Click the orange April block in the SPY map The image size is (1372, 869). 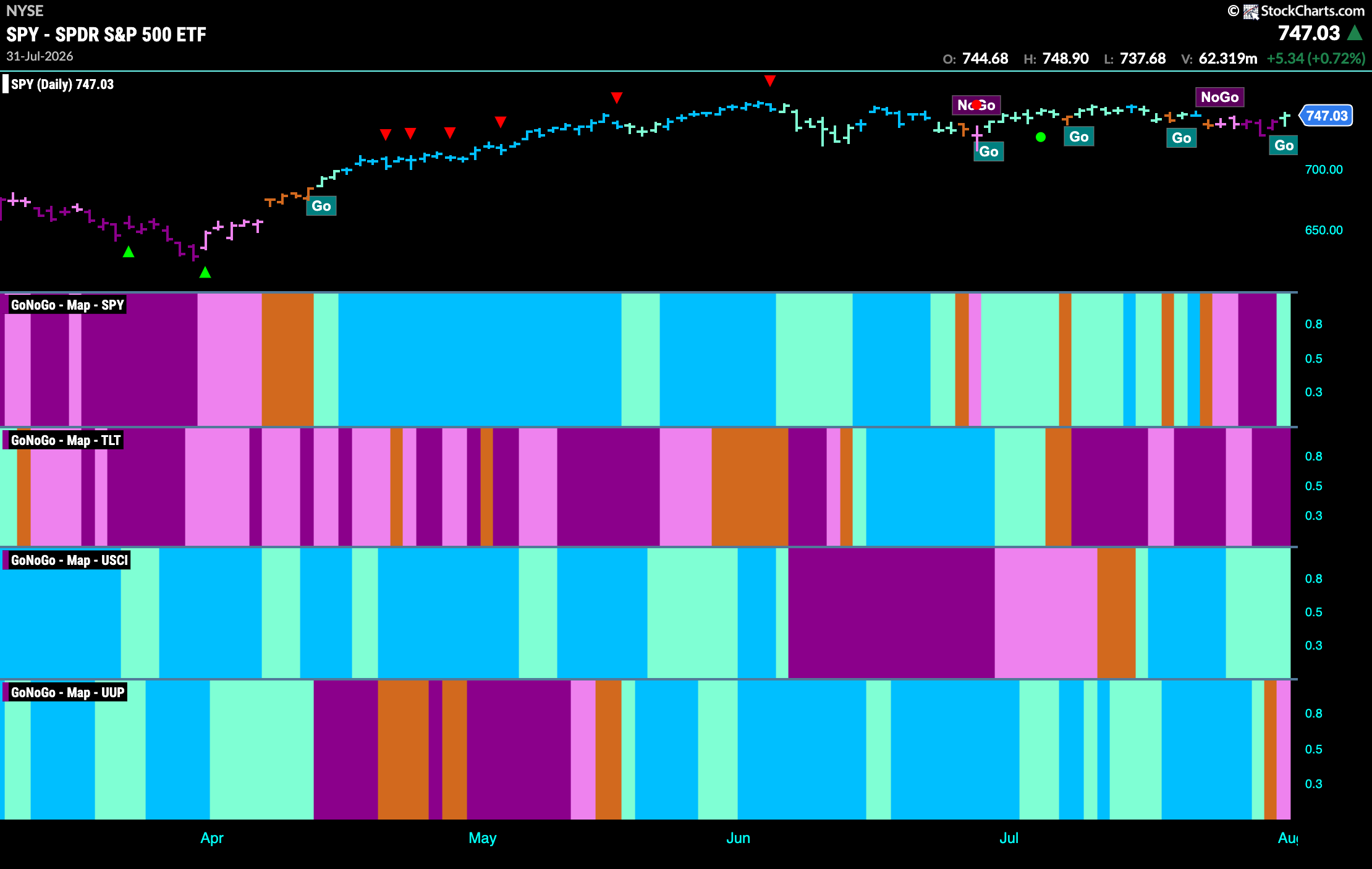pos(287,360)
